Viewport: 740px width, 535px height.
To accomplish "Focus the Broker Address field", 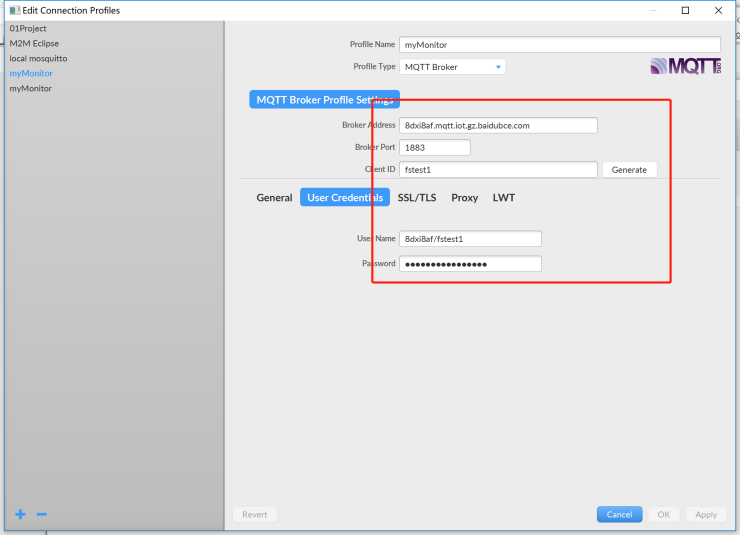I will pos(498,125).
